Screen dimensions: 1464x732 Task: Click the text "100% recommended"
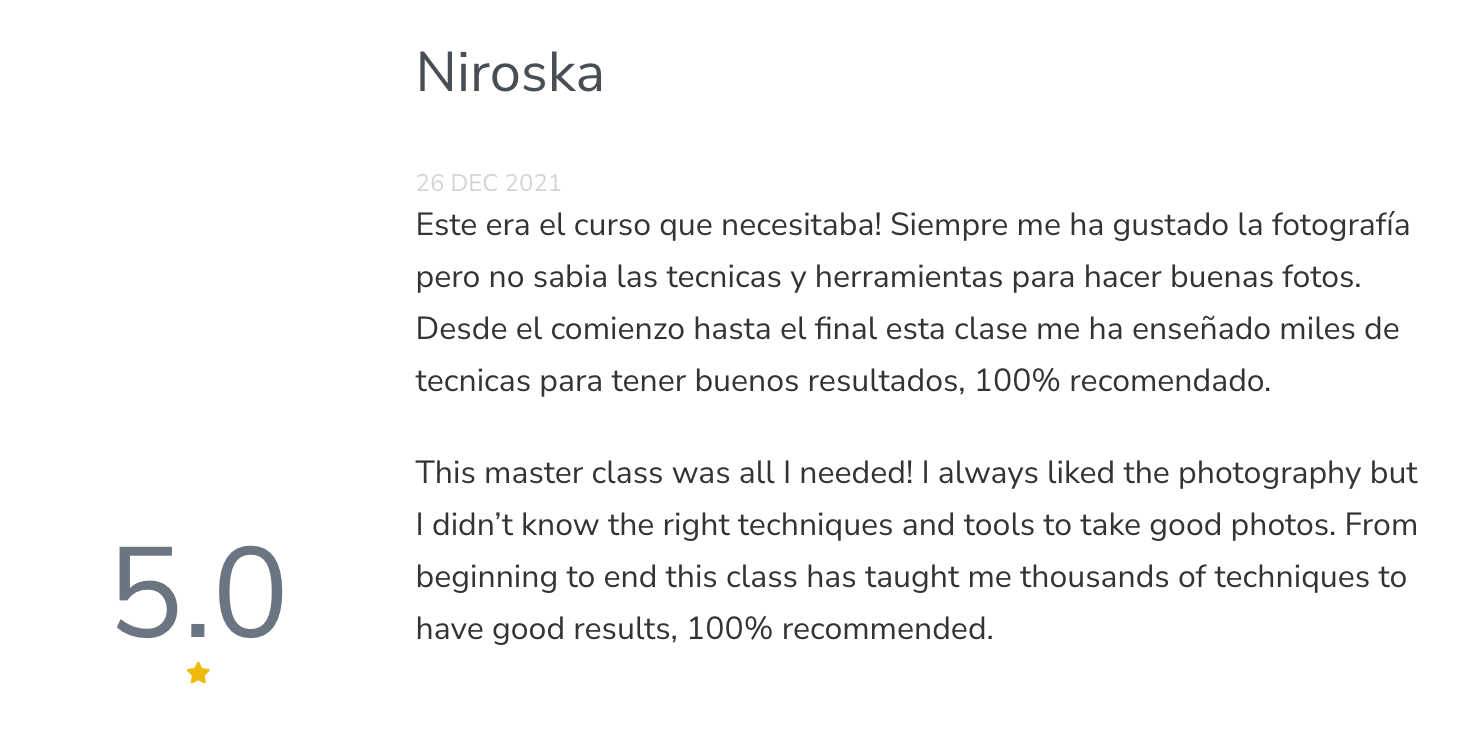click(x=840, y=630)
